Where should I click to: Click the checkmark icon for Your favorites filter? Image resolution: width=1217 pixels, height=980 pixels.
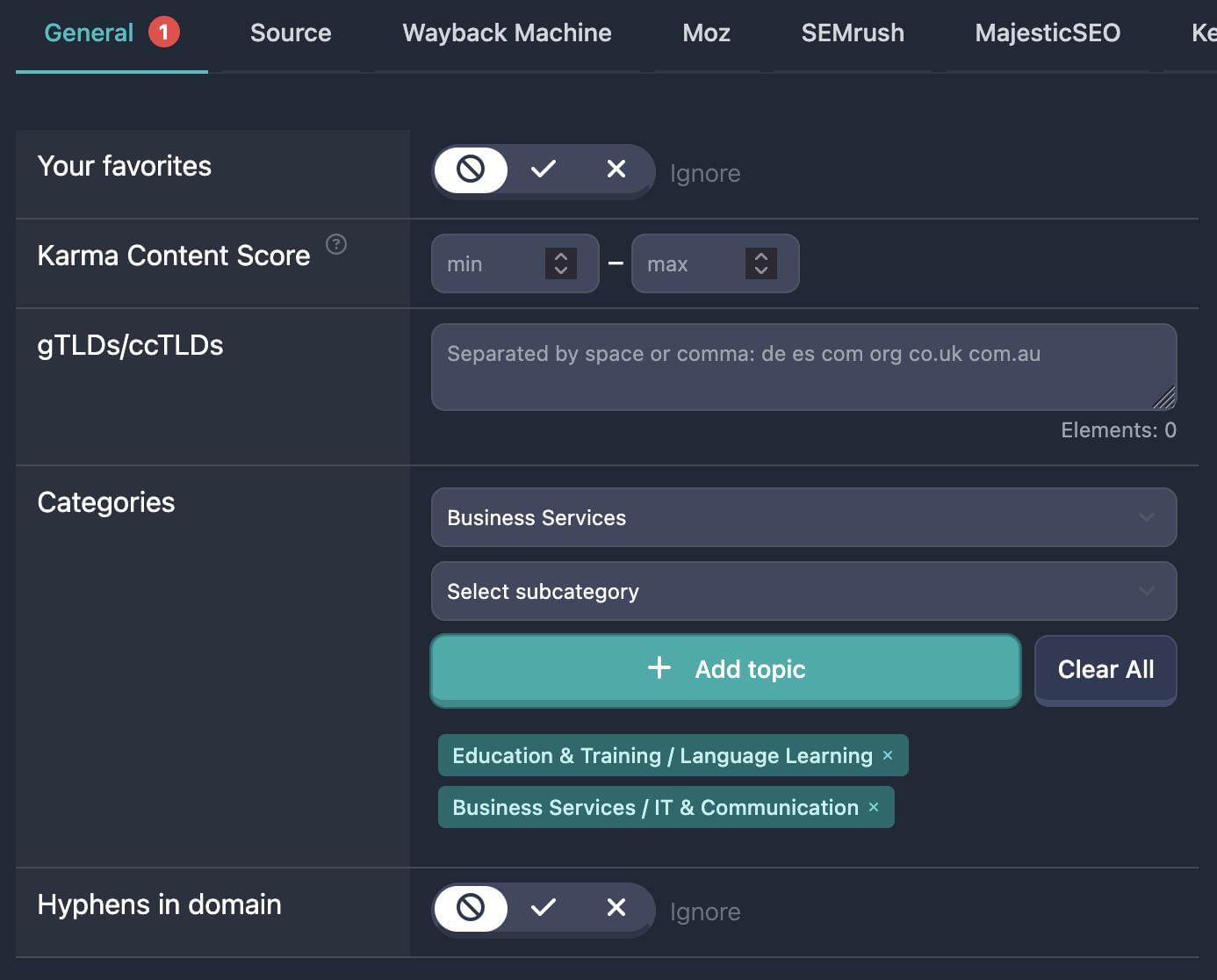[544, 169]
